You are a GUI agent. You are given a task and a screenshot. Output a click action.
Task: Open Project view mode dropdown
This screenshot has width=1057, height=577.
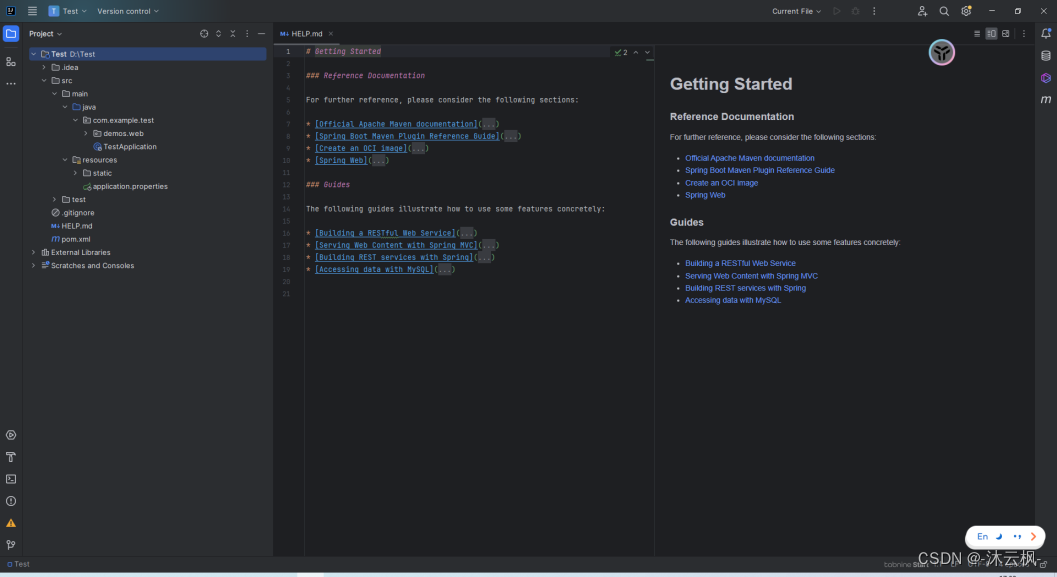tap(45, 34)
